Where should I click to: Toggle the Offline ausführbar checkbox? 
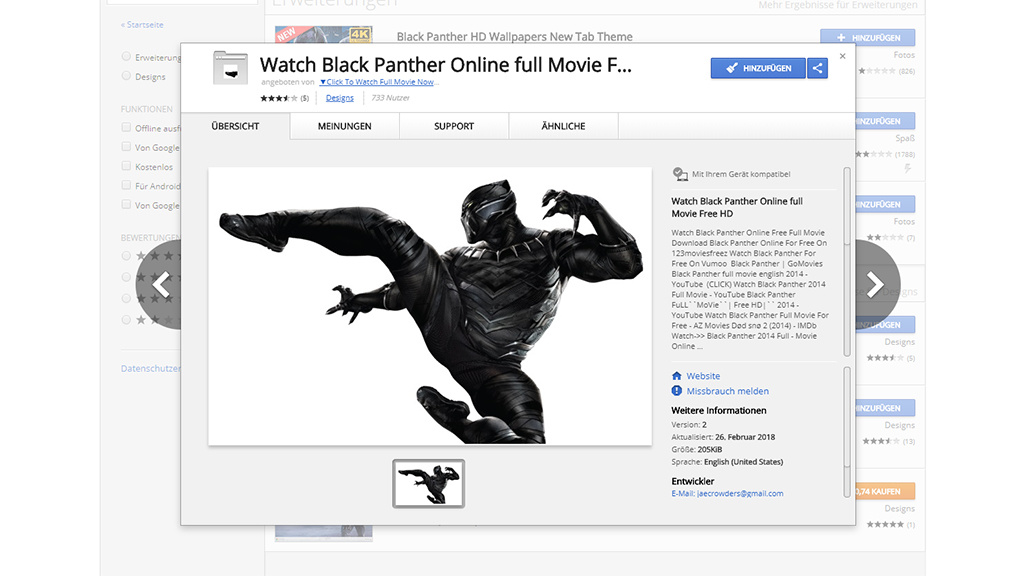coord(126,127)
